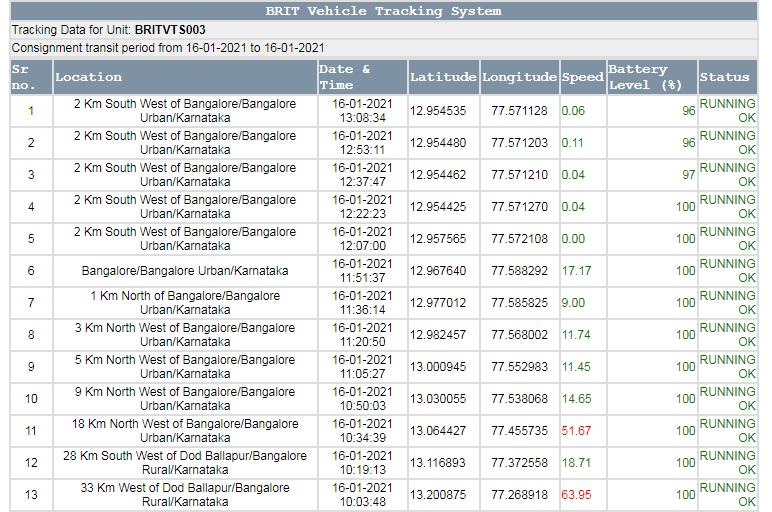Viewport: 772px width, 512px height.
Task: Click the Longitude column header
Action: (x=519, y=77)
